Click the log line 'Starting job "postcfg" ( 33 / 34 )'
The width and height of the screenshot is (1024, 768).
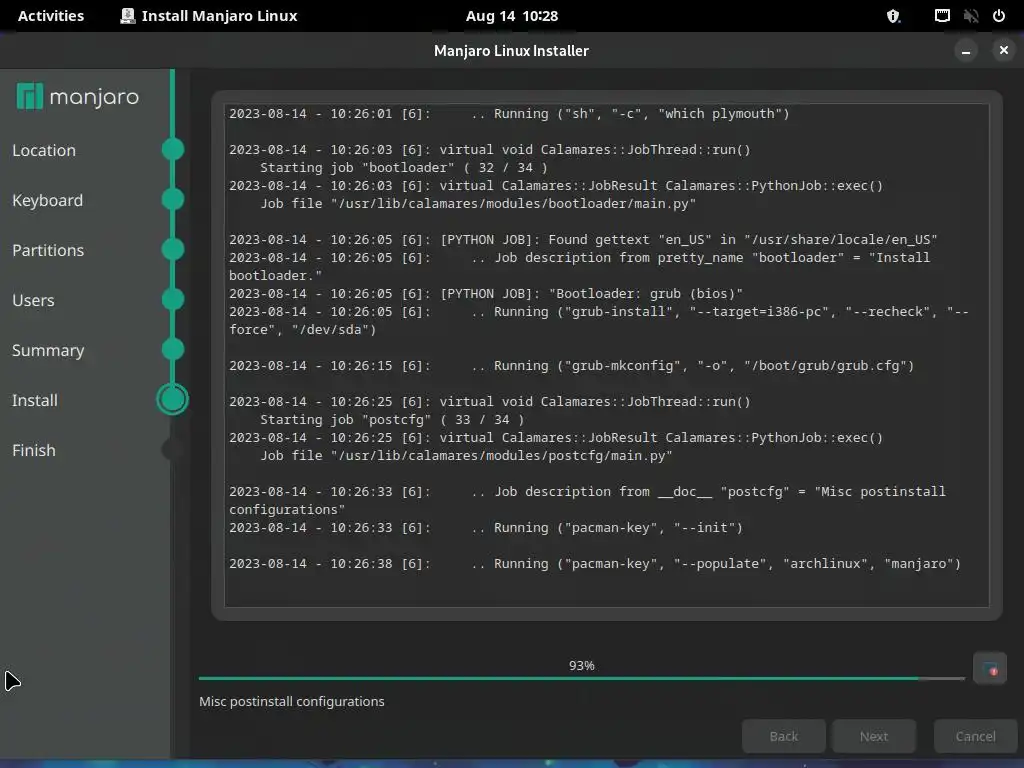pyautogui.click(x=392, y=420)
